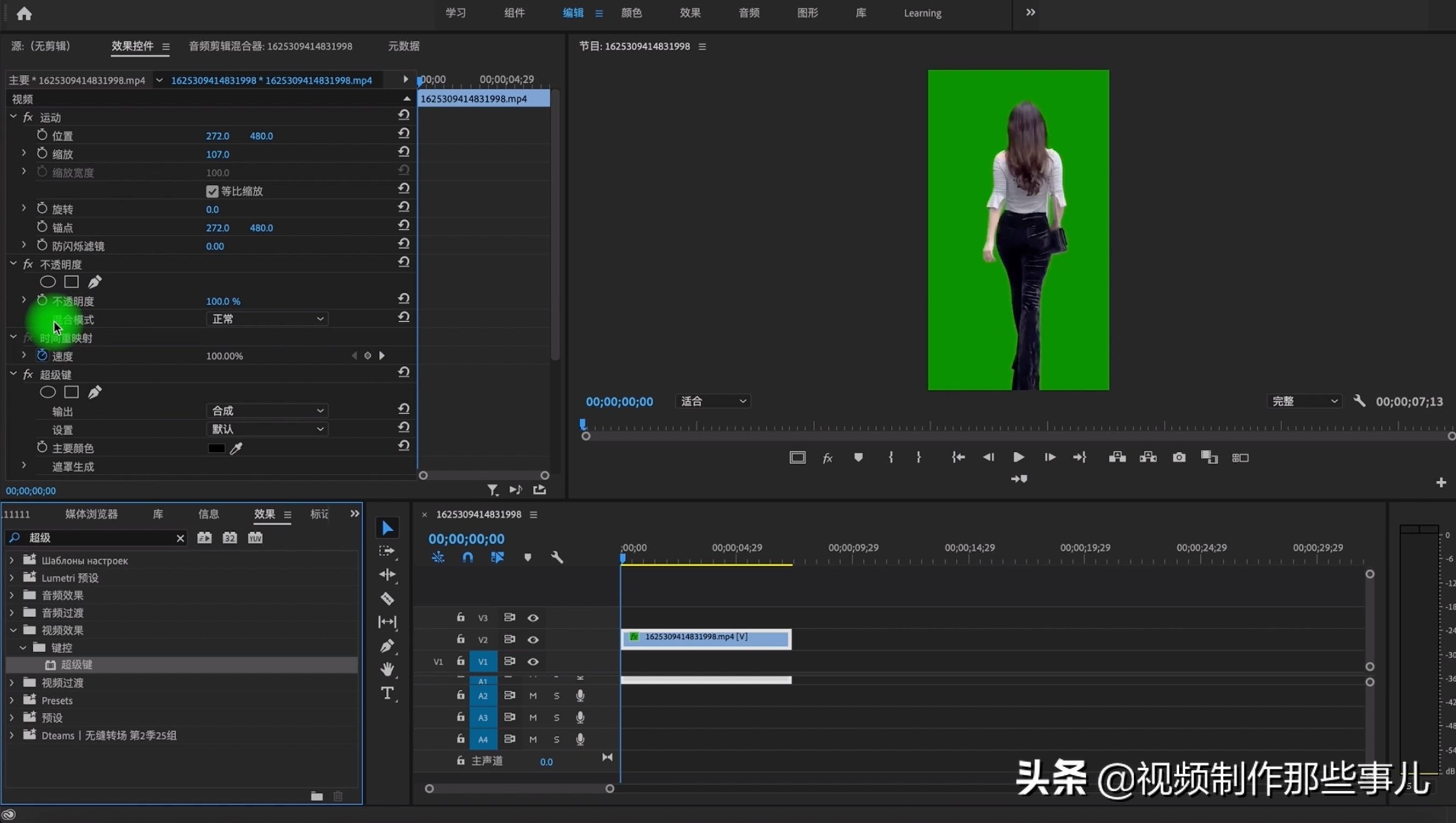
Task: Click the reset button next to 不透明度
Action: point(403,299)
